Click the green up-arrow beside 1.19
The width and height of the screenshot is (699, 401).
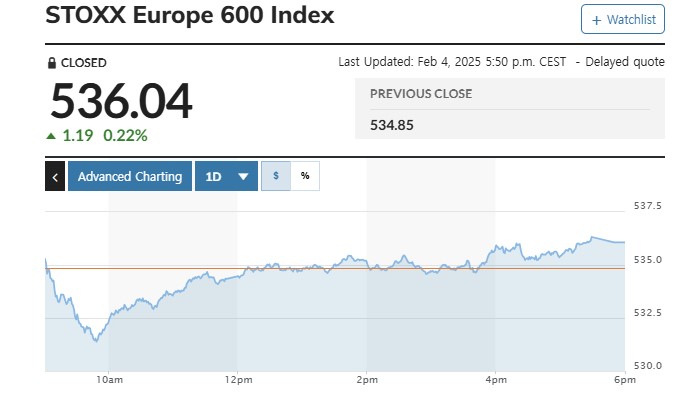coord(51,136)
